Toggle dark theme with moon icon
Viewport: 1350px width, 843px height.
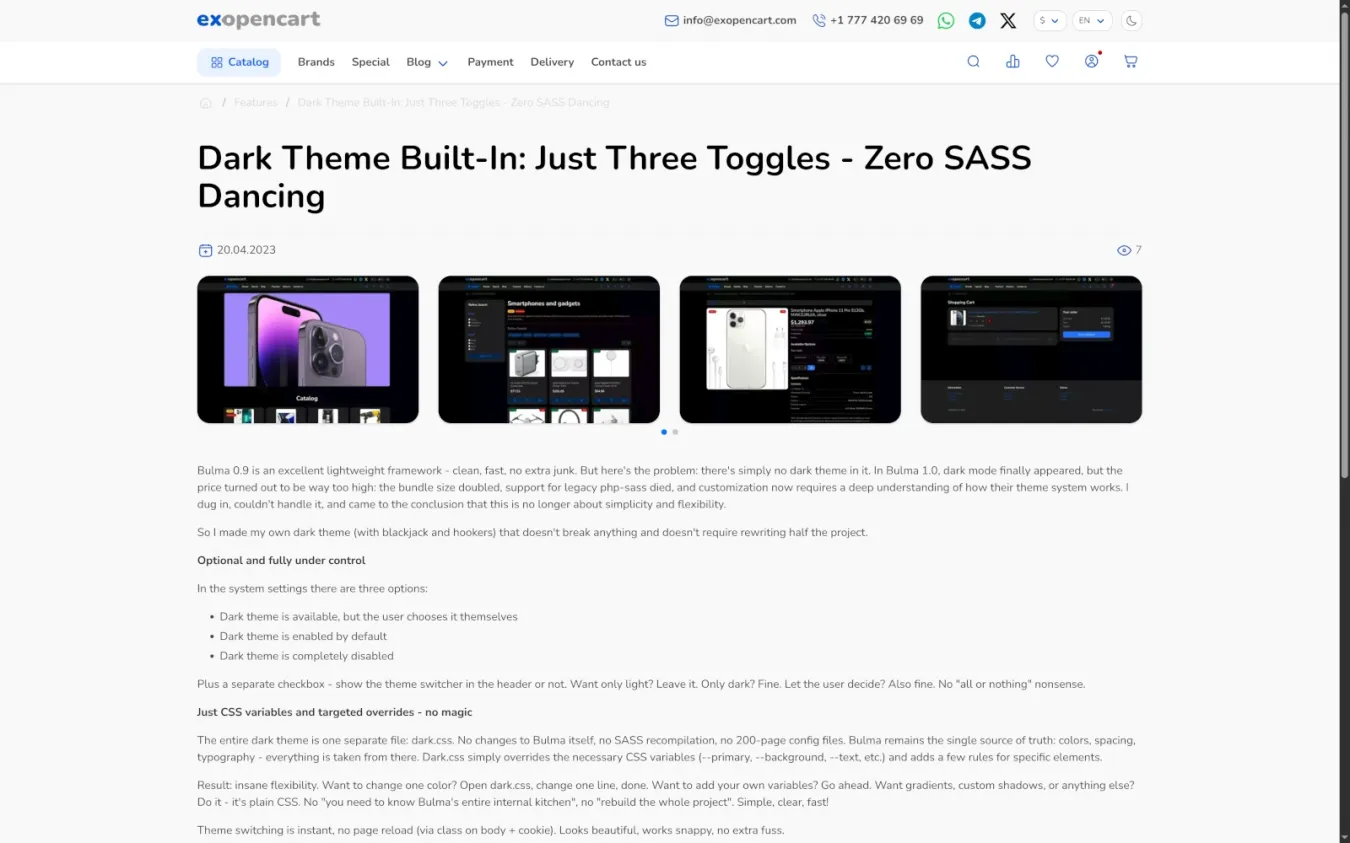tap(1131, 21)
